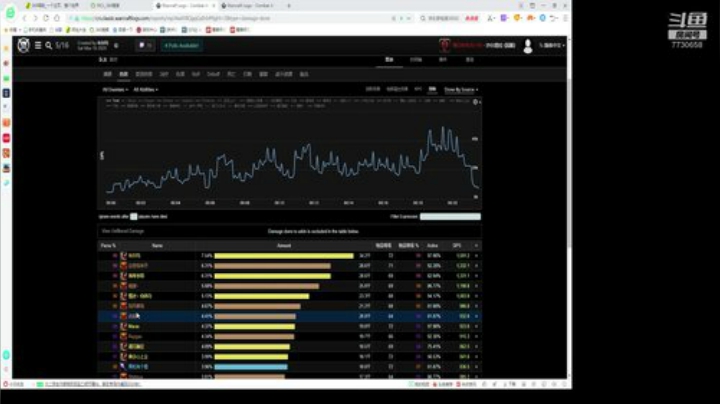Open a new browser tab with plus
The image size is (720, 404).
tap(289, 6)
